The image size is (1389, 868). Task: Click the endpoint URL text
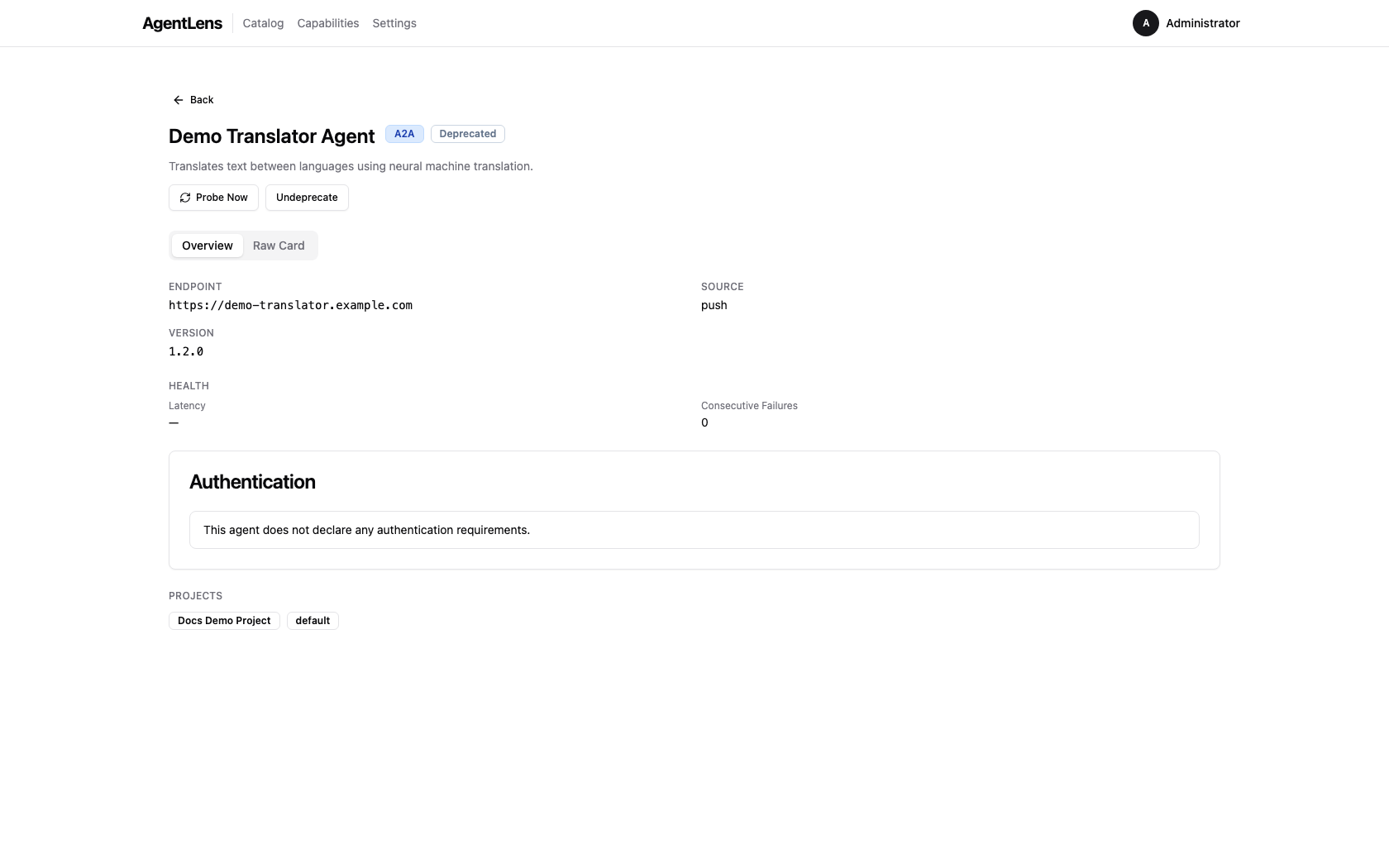click(290, 305)
